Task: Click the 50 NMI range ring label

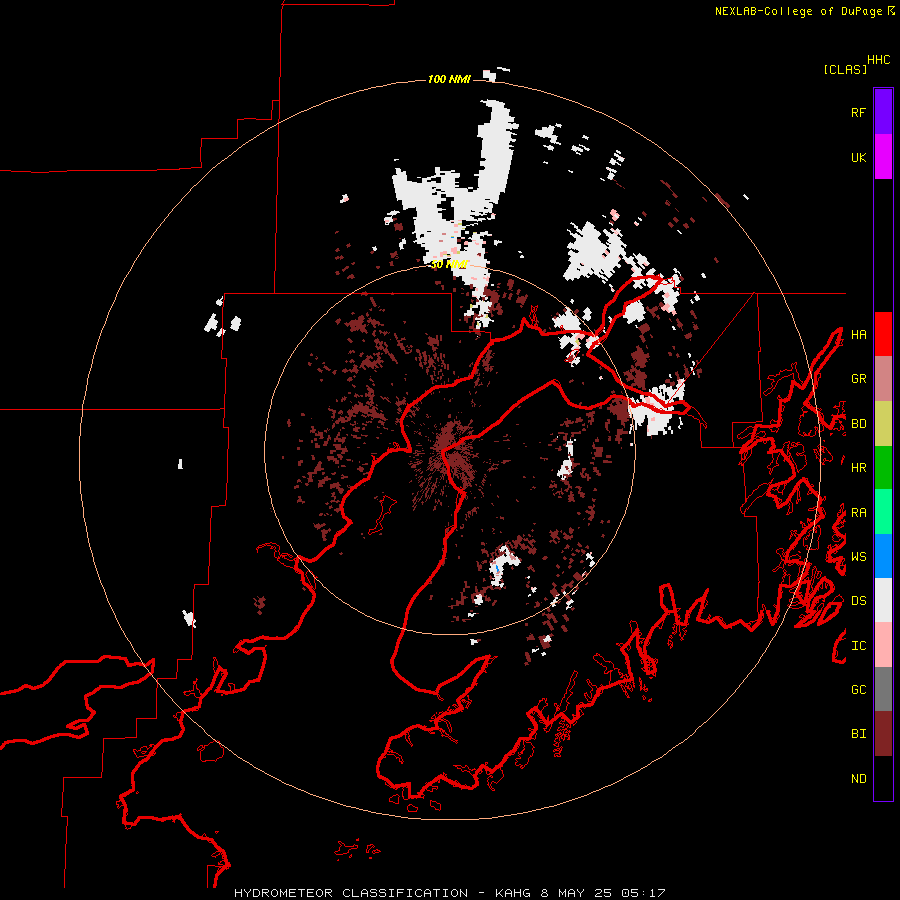Action: pos(450,264)
